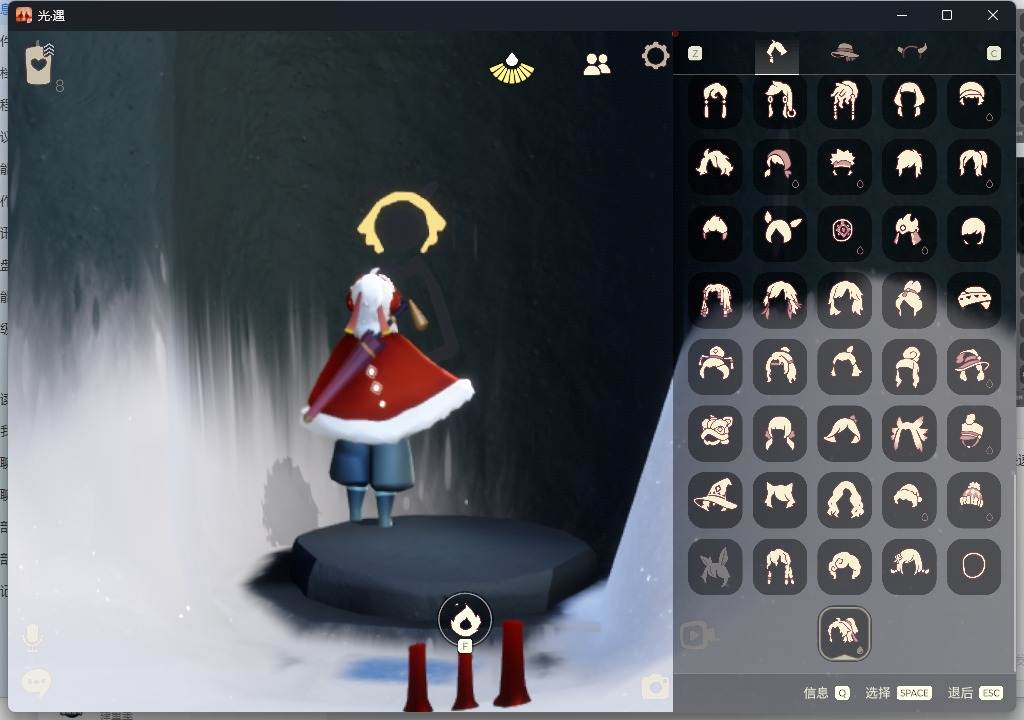
Task: Select the witch hat
Action: (715, 500)
